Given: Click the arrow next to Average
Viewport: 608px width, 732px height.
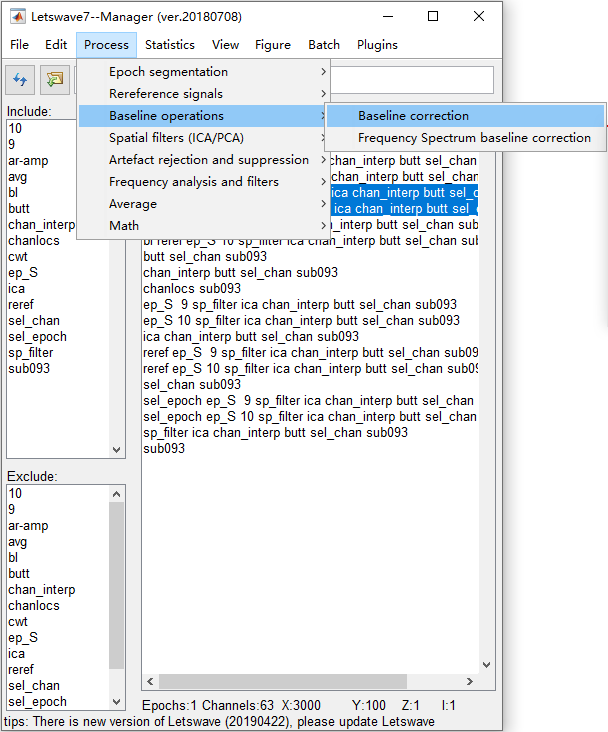Looking at the screenshot, I should tap(323, 204).
